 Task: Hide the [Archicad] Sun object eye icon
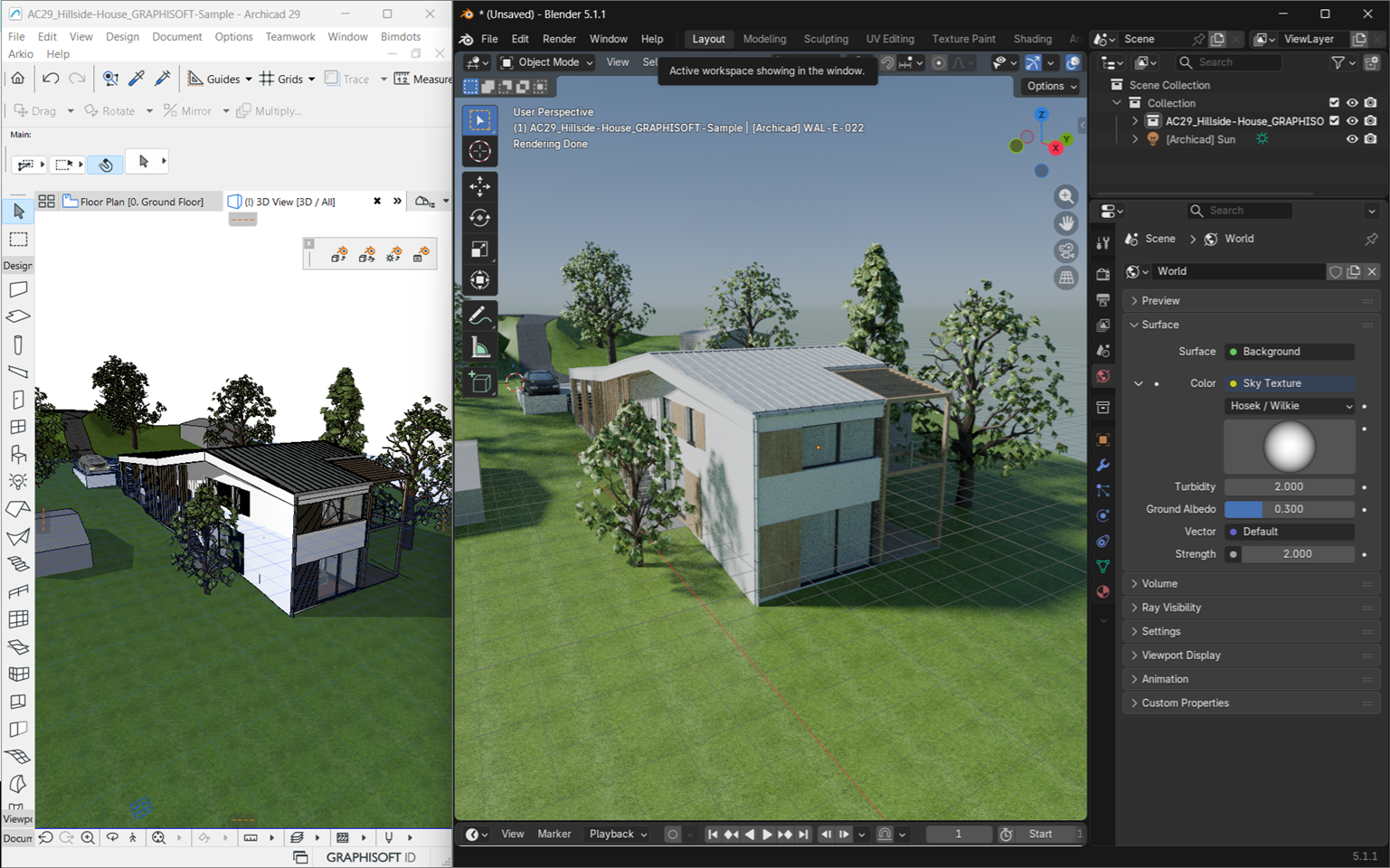pyautogui.click(x=1352, y=139)
